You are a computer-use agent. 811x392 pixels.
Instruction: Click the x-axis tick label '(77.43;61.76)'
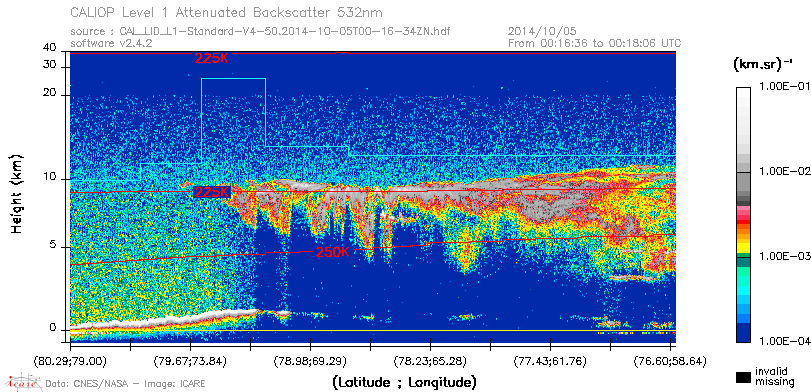coord(550,361)
